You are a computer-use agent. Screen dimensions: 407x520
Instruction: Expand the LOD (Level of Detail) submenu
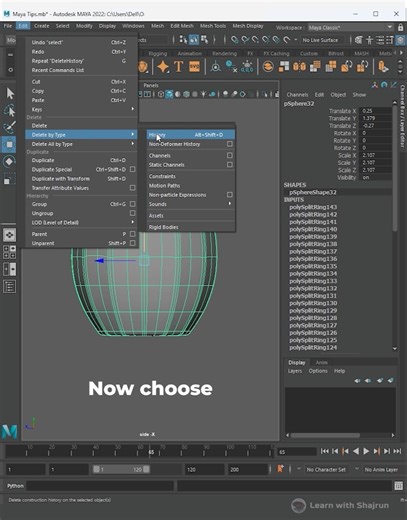pyautogui.click(x=81, y=222)
